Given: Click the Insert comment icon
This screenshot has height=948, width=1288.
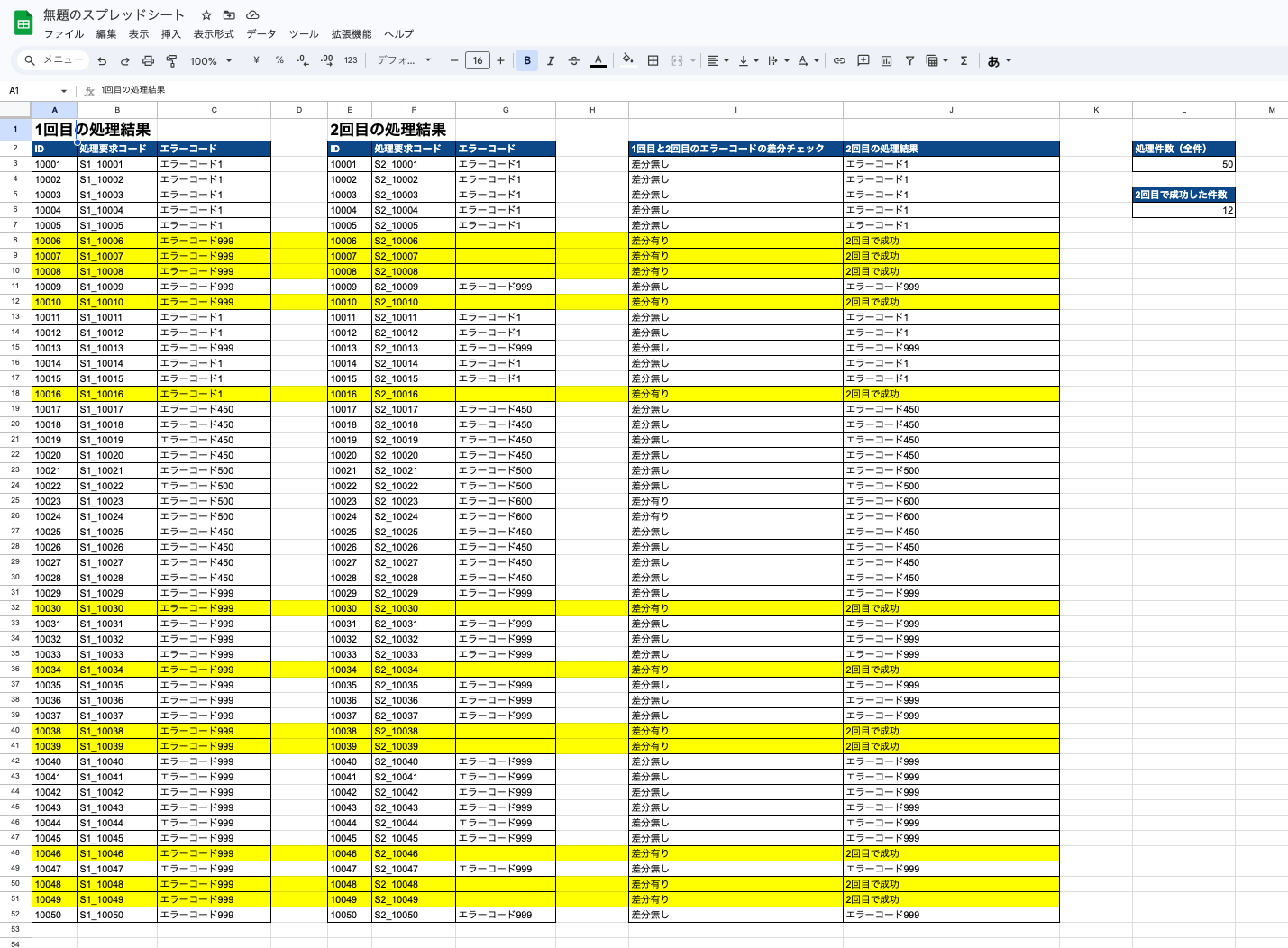Looking at the screenshot, I should click(863, 60).
